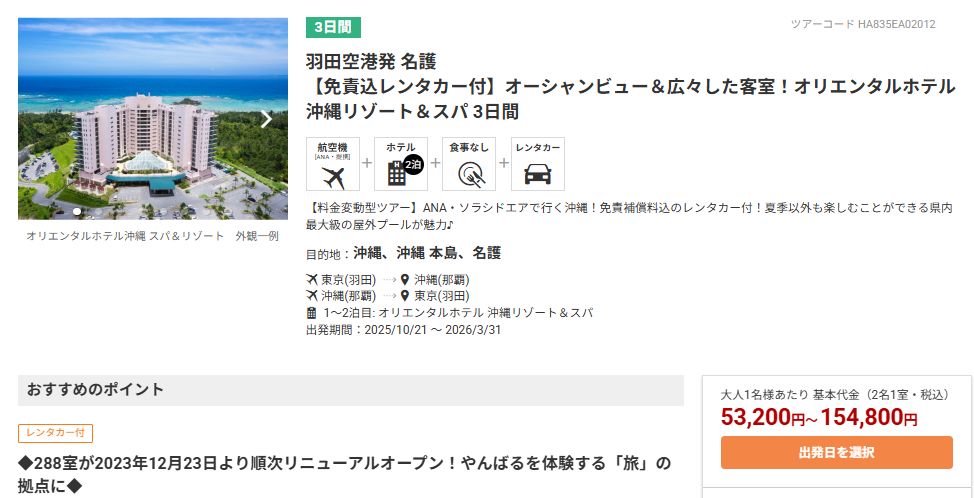The image size is (974, 498).
Task: Open the tour title 羽田空港発 名護 heading
Action: pos(370,62)
